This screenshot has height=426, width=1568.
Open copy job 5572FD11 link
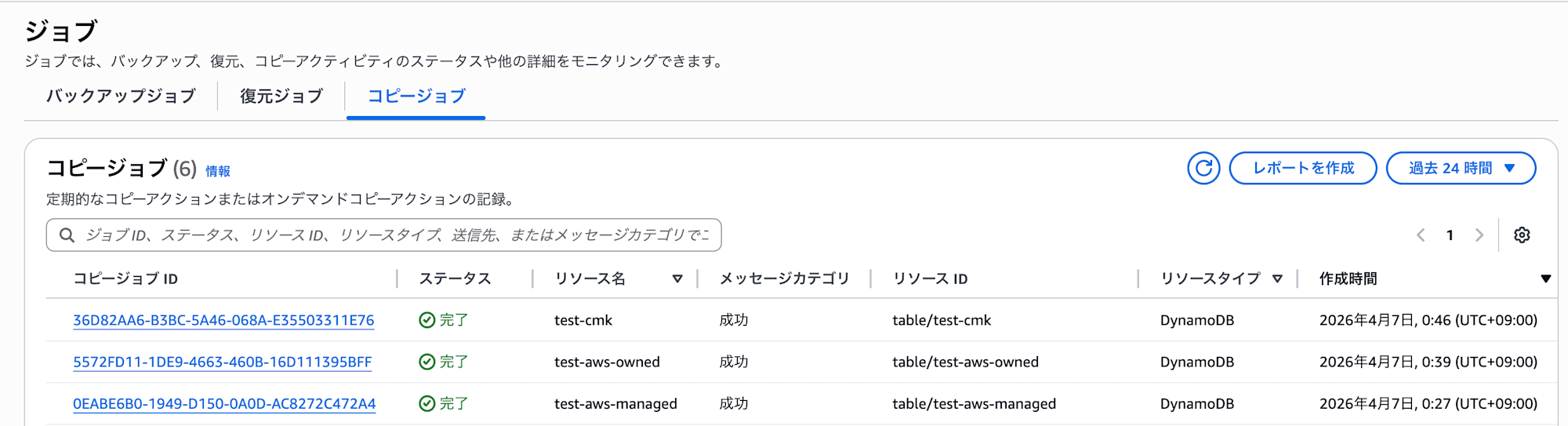[x=222, y=362]
